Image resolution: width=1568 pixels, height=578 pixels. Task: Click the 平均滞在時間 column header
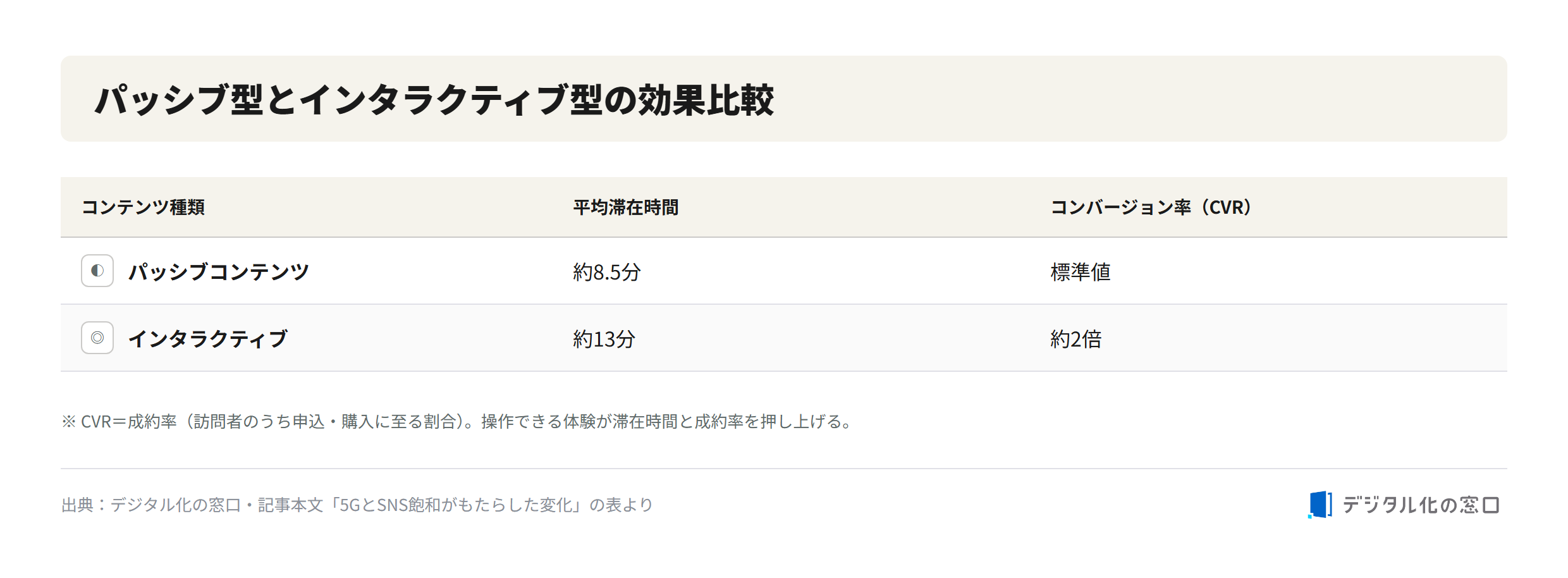tap(626, 207)
